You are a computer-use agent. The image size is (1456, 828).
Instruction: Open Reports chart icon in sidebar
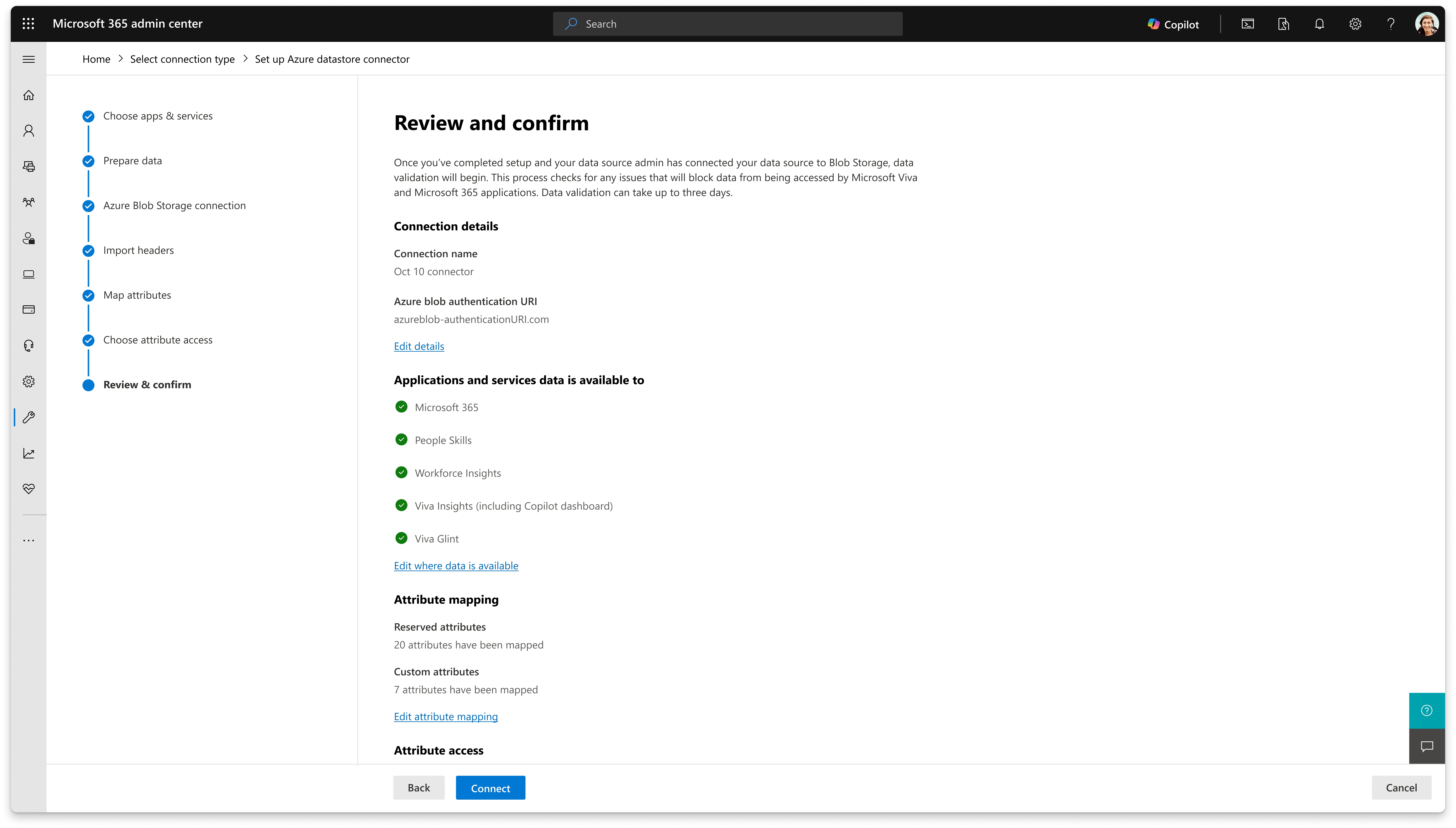coord(28,453)
